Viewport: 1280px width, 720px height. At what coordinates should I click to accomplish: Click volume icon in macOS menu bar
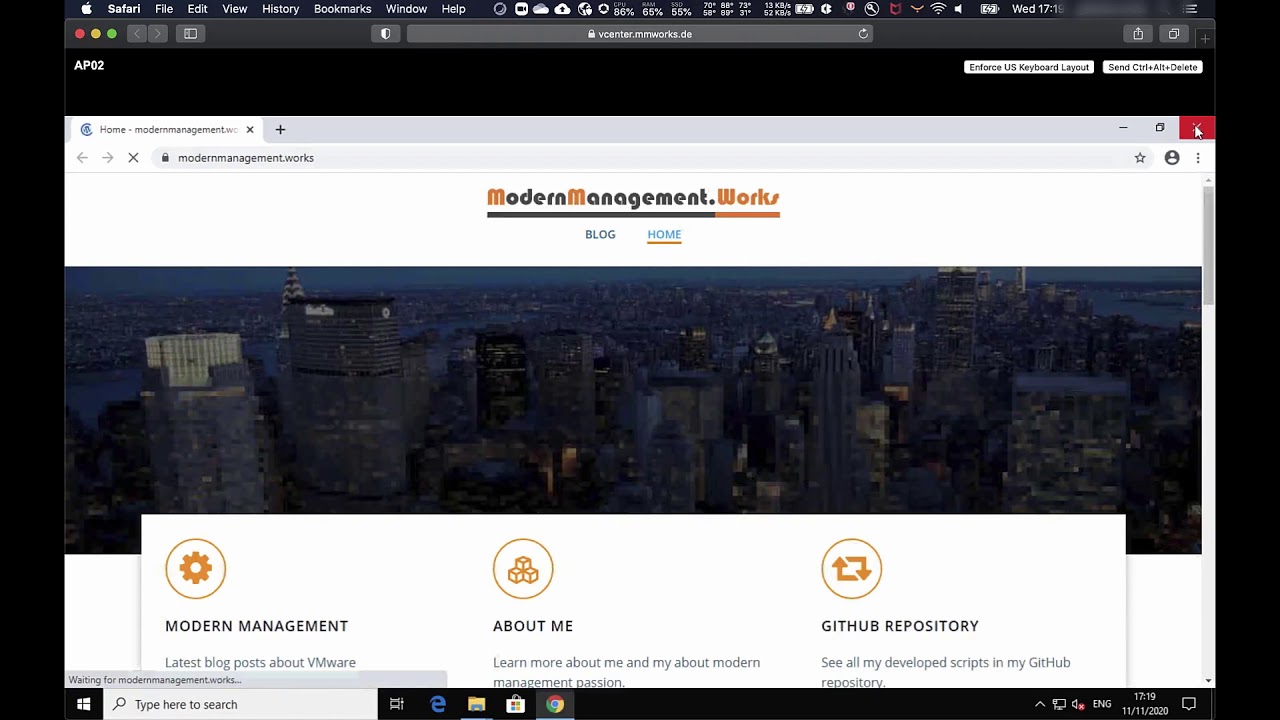[959, 9]
